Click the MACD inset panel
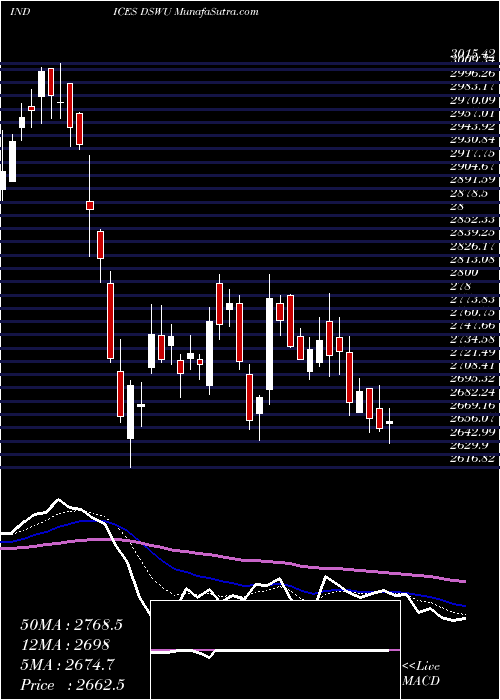This screenshot has width=500, height=700. [x=275, y=650]
